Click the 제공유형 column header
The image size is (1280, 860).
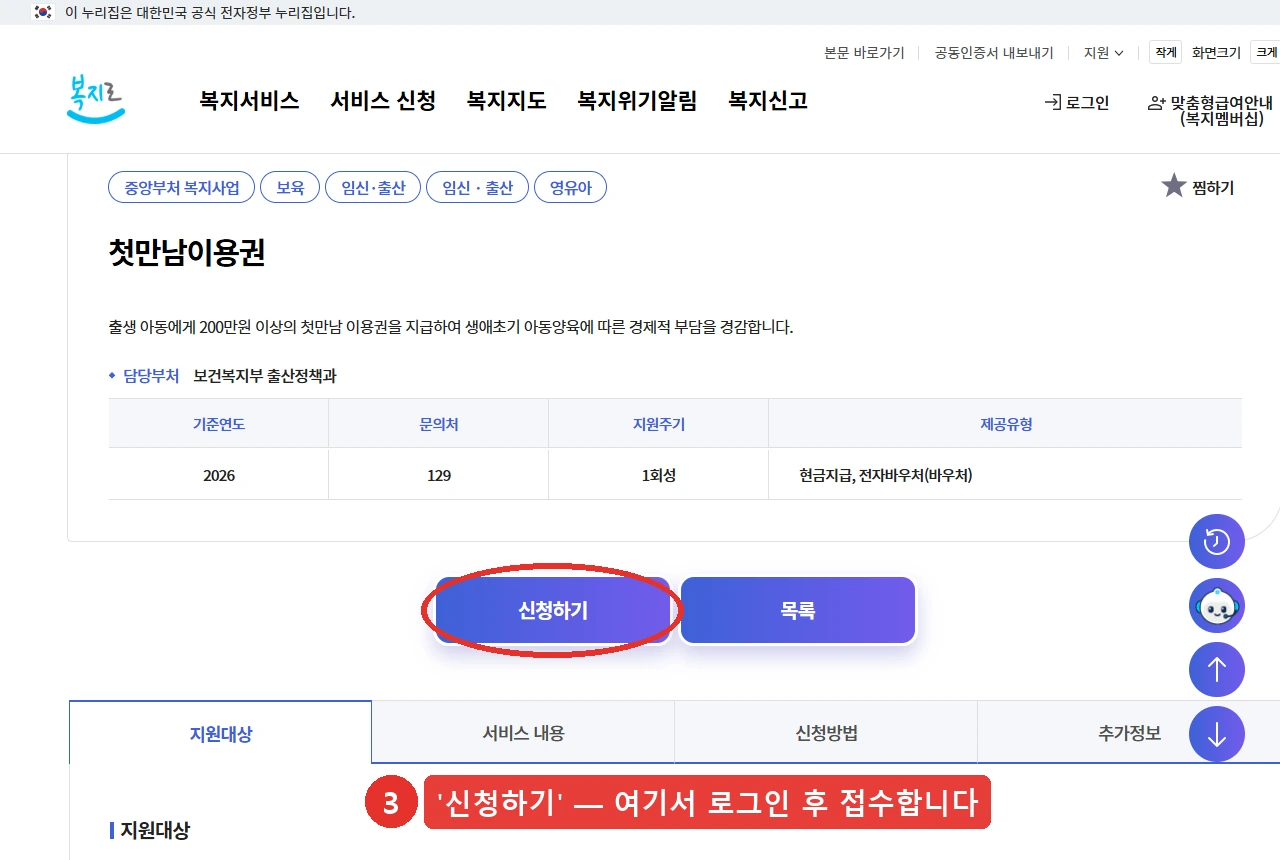pos(1006,424)
